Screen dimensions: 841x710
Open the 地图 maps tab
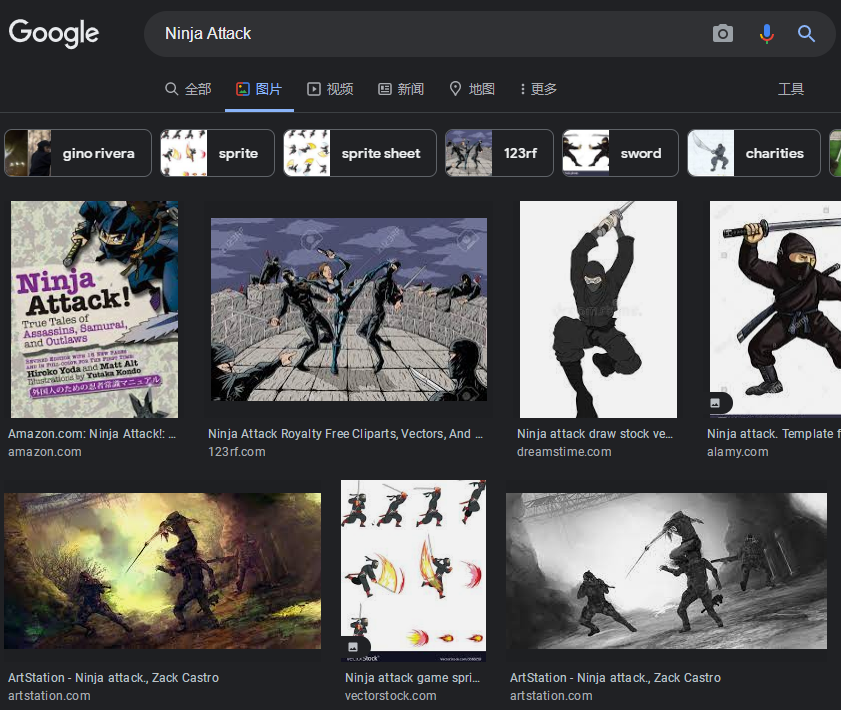point(472,89)
